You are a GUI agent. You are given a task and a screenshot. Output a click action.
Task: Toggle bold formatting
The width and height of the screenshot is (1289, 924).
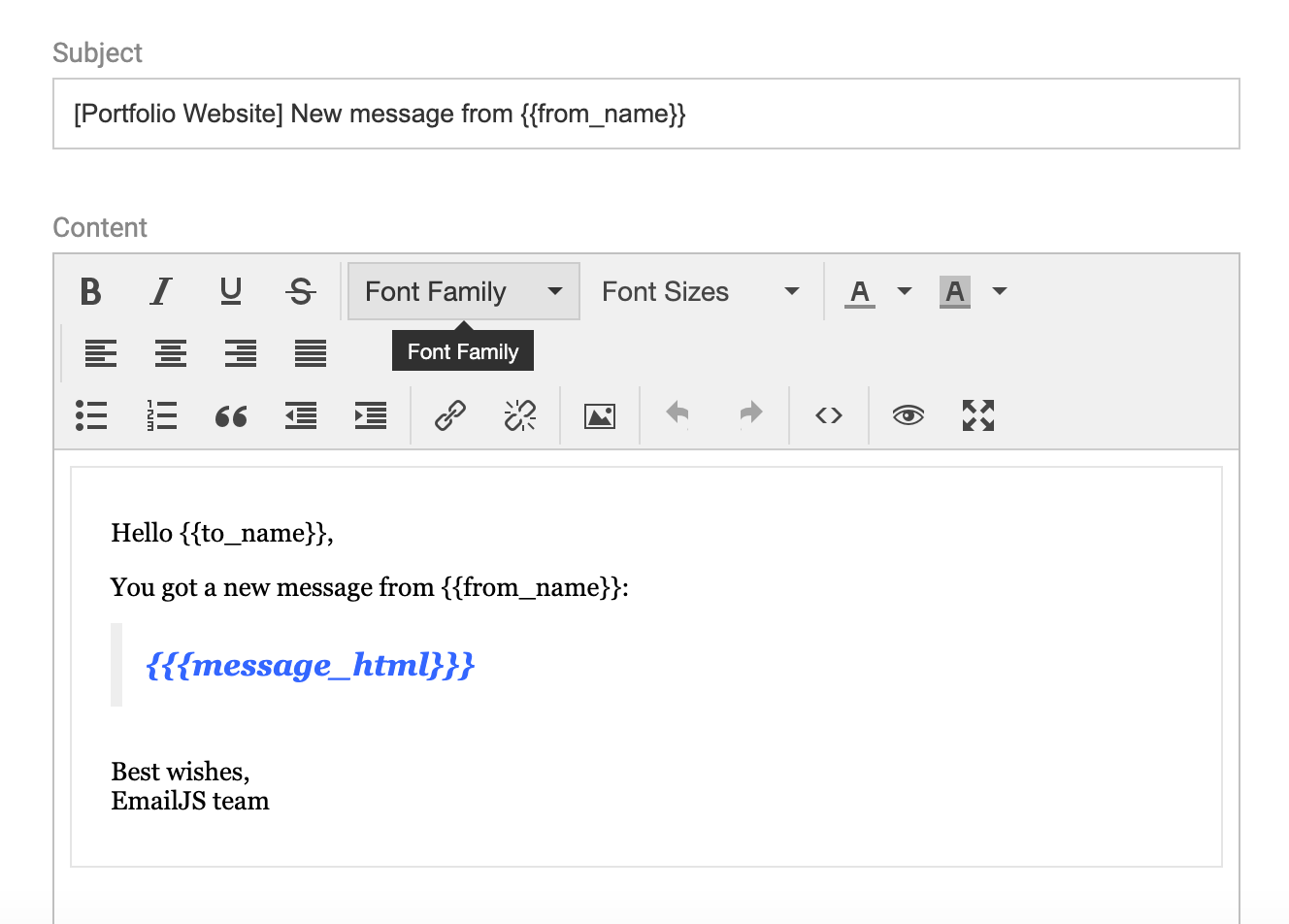pos(90,291)
